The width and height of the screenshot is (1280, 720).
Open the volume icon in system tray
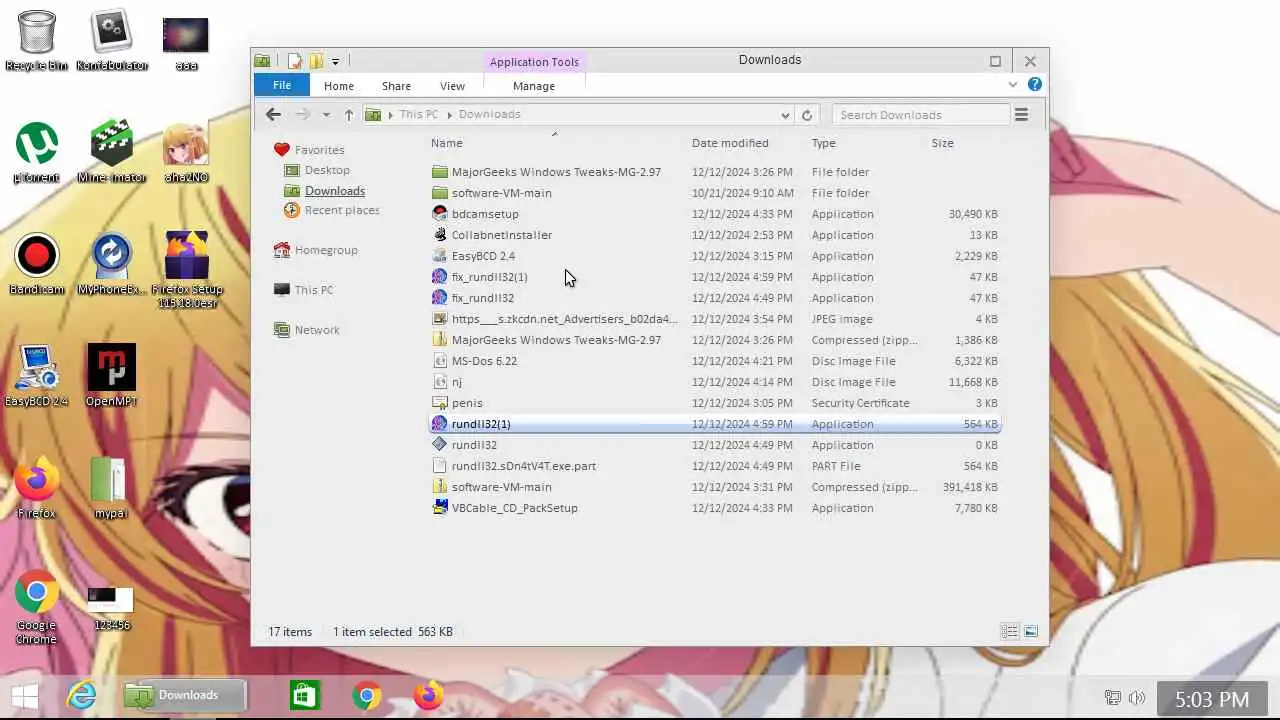(1137, 698)
